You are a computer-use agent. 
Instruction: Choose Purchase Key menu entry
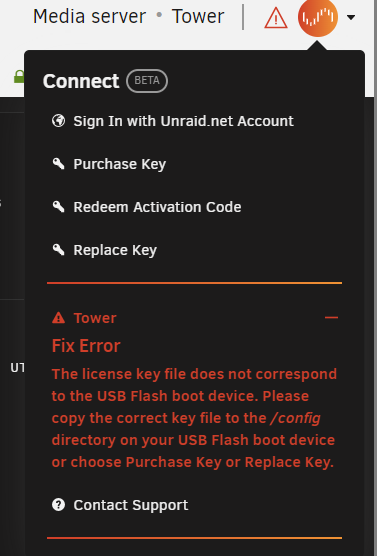pos(120,164)
